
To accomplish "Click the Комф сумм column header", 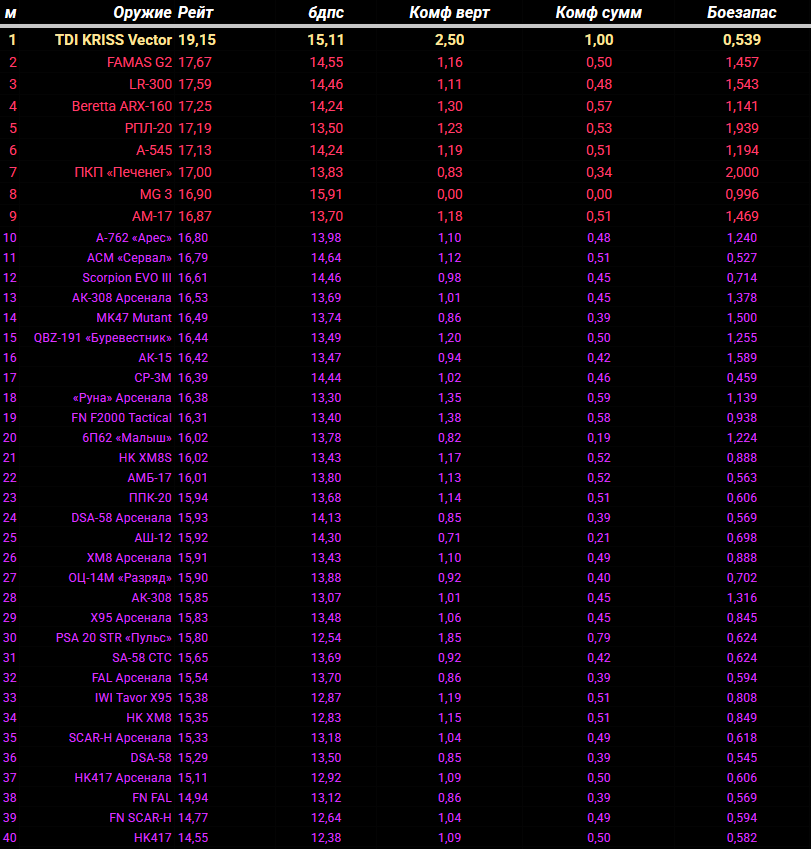I will pos(599,12).
